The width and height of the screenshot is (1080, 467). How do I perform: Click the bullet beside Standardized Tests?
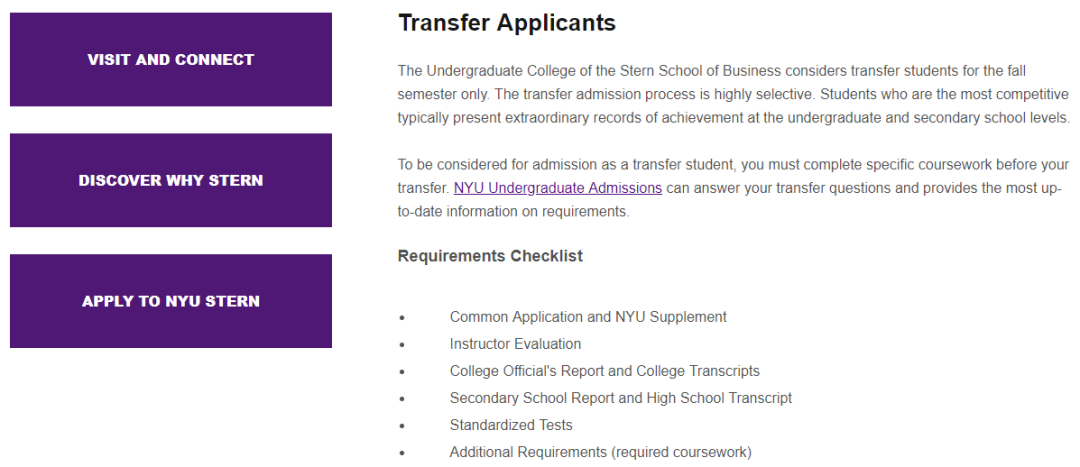click(402, 426)
